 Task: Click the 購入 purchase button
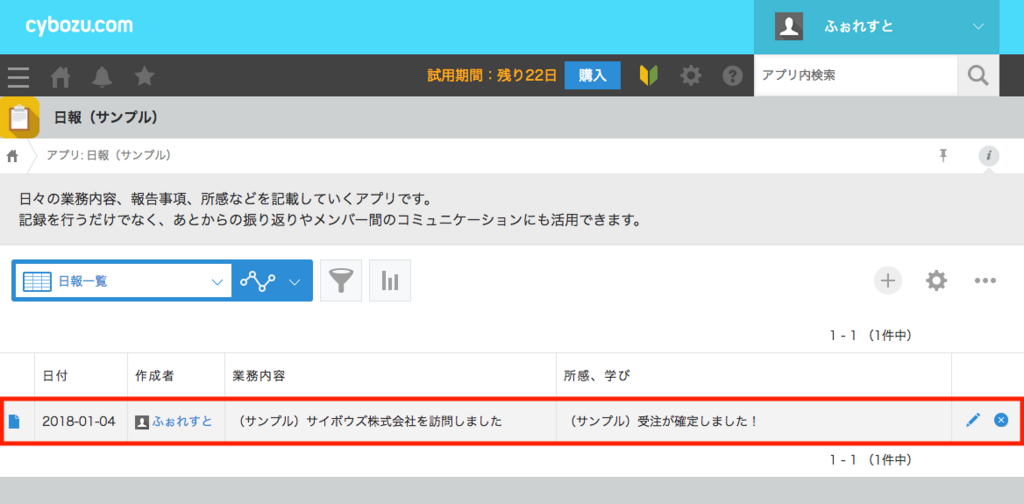pyautogui.click(x=592, y=76)
